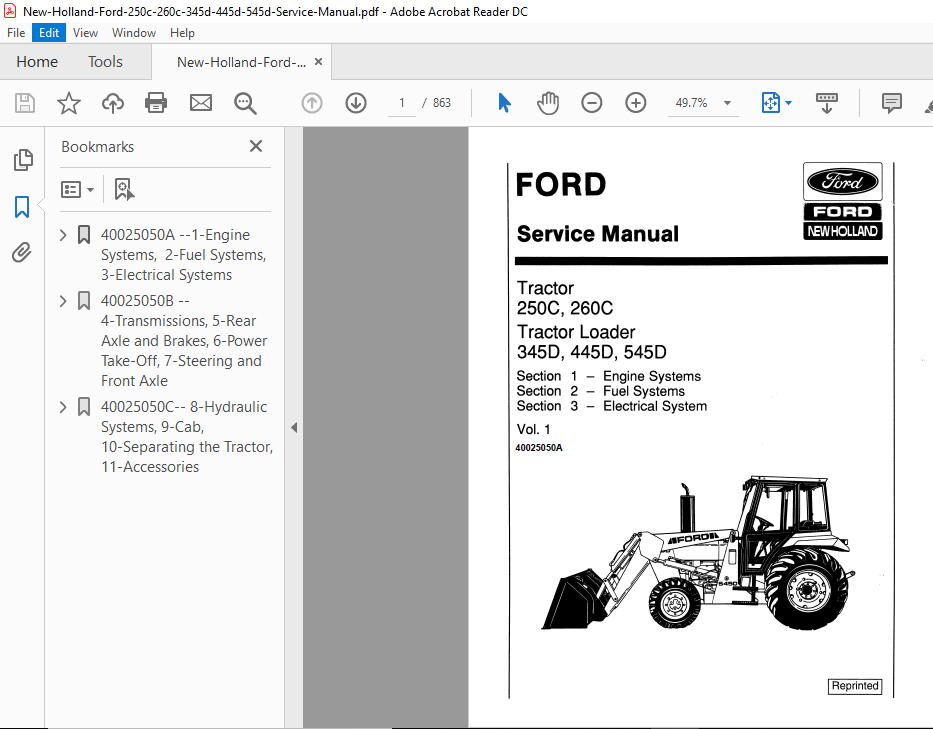Open the Attachments paperclip panel
The width and height of the screenshot is (933, 729).
click(22, 252)
